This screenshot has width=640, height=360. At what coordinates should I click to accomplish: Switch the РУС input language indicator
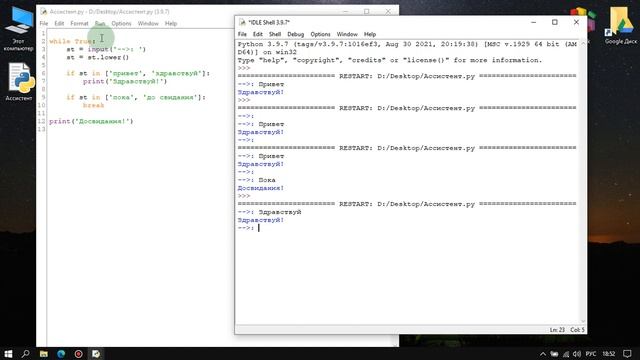click(x=591, y=354)
